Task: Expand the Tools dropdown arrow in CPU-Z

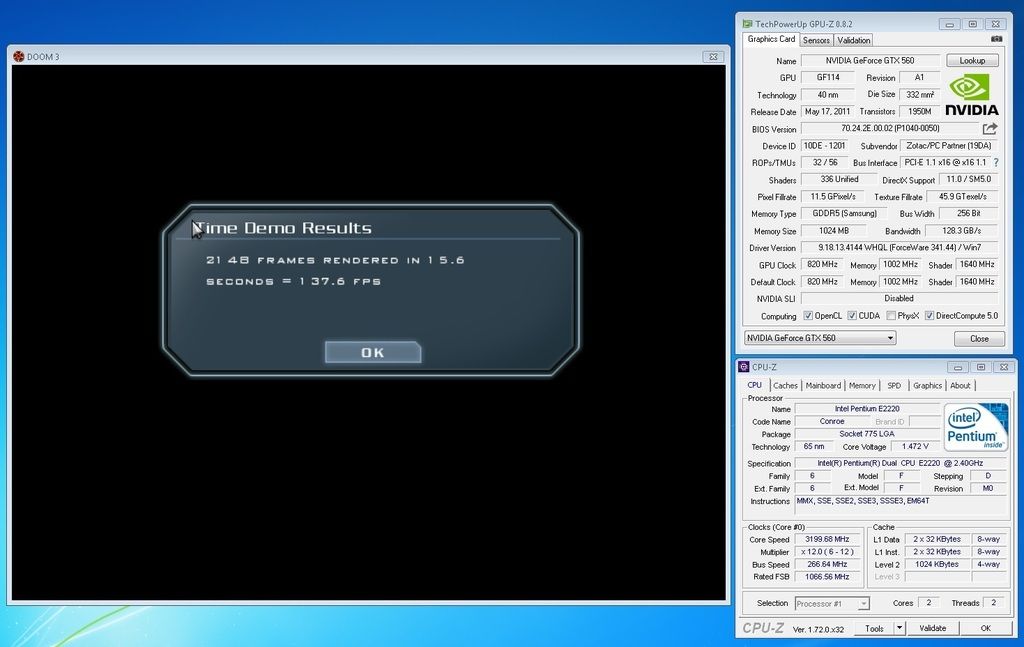Action: click(899, 628)
